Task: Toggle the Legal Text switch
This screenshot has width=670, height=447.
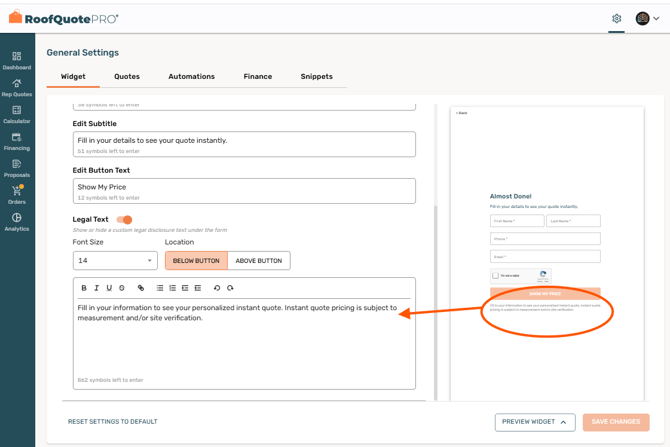Action: coord(124,219)
